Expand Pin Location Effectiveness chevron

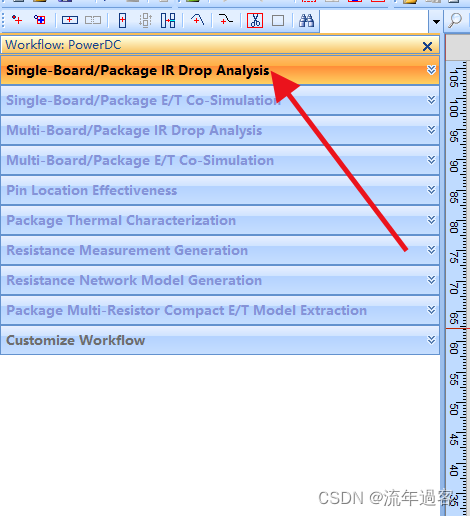(431, 190)
